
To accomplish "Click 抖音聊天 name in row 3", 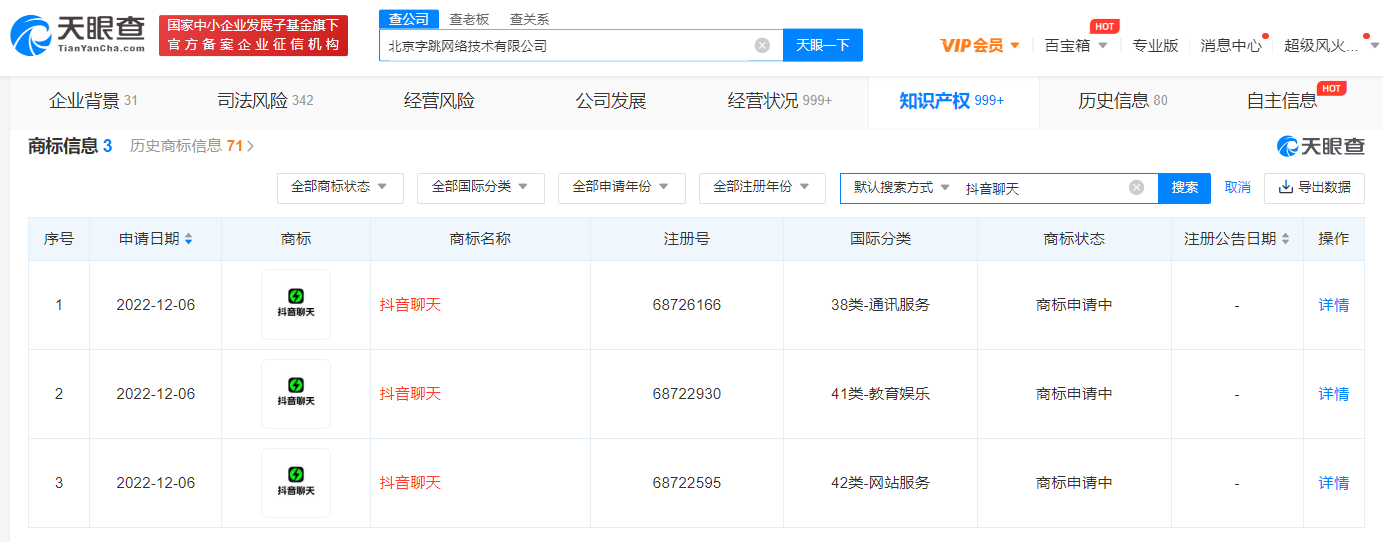I will 410,483.
